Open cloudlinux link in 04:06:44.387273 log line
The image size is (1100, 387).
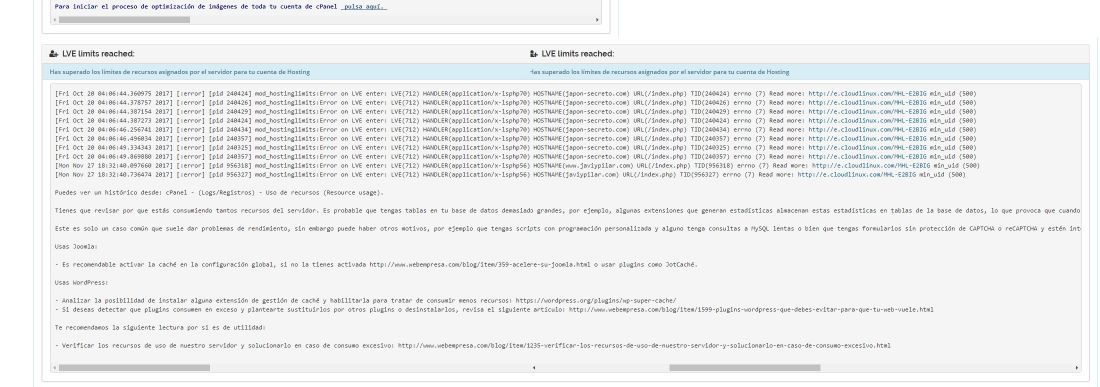tap(867, 121)
